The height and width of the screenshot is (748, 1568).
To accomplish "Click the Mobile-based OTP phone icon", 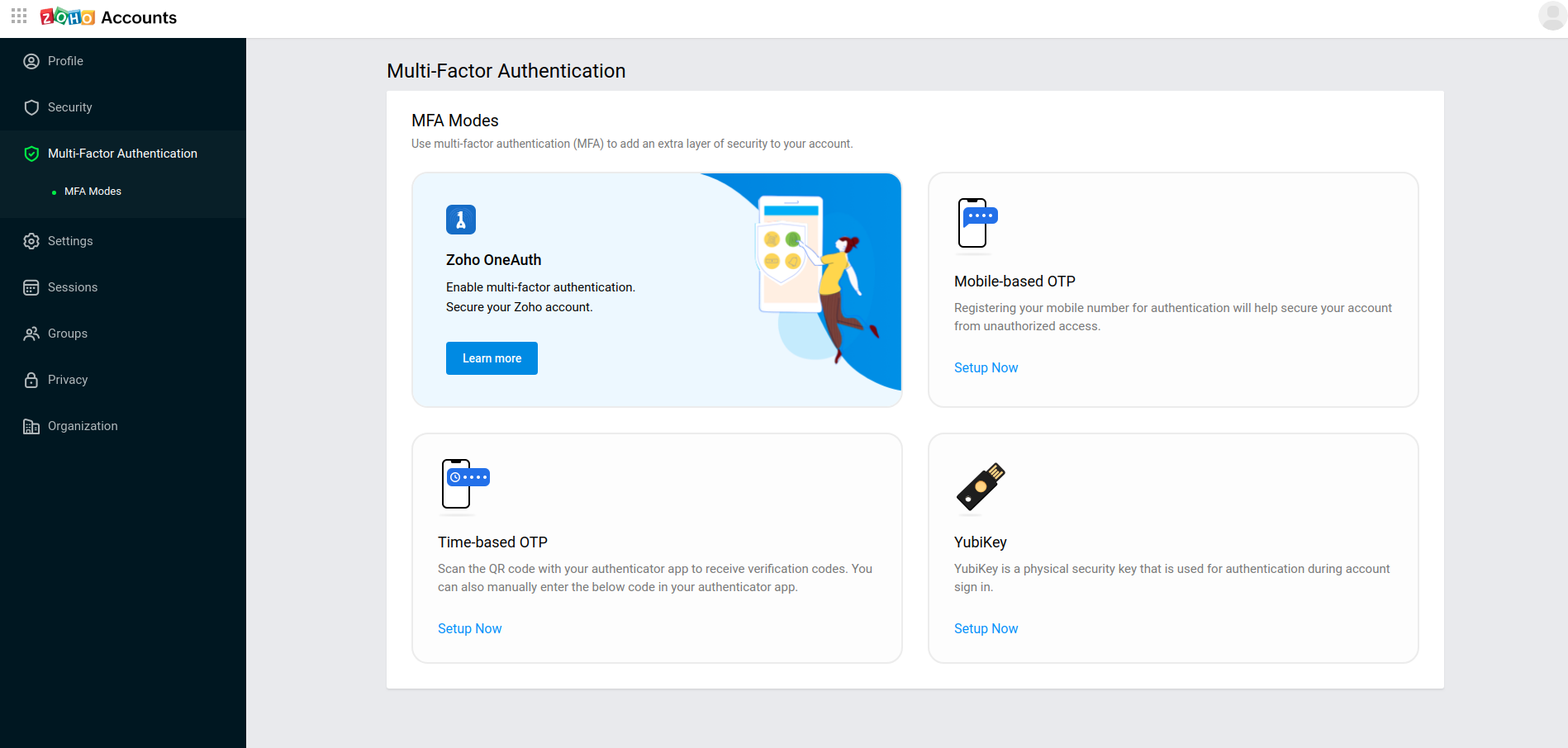I will tap(976, 223).
